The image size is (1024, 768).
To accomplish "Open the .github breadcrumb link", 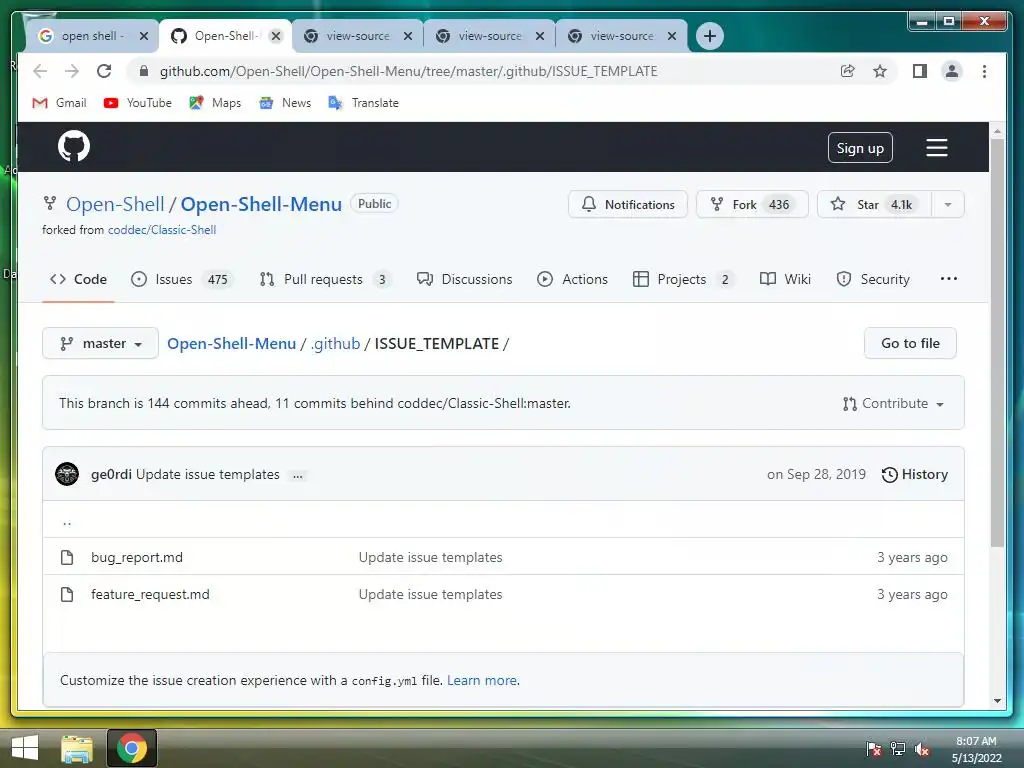I will tap(335, 344).
